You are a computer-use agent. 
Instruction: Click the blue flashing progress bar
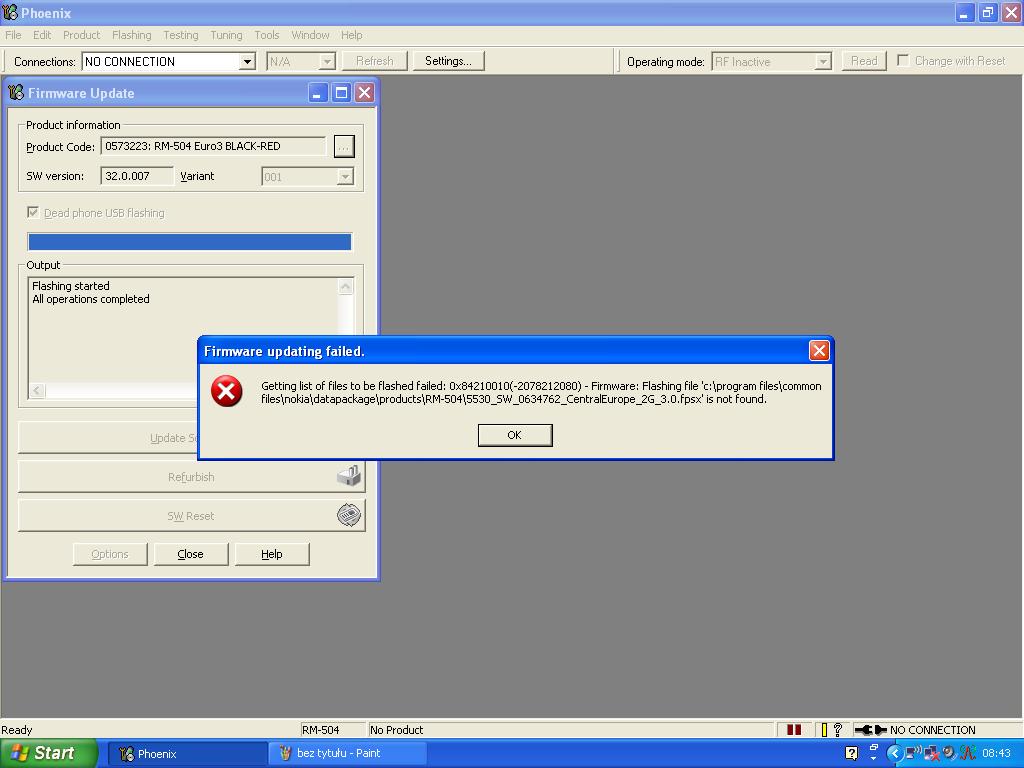click(190, 242)
